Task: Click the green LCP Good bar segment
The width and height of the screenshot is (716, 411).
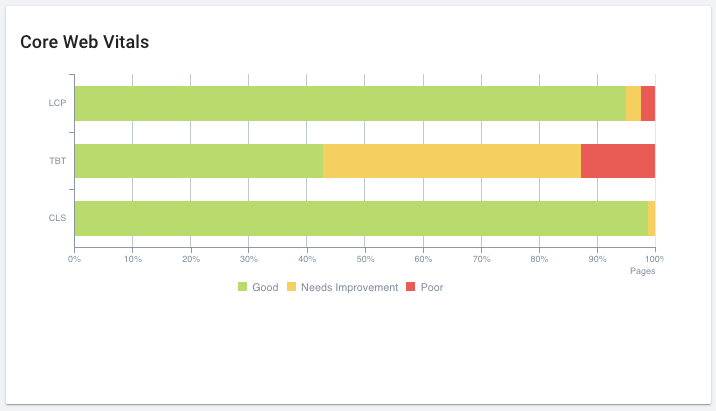Action: (350, 103)
